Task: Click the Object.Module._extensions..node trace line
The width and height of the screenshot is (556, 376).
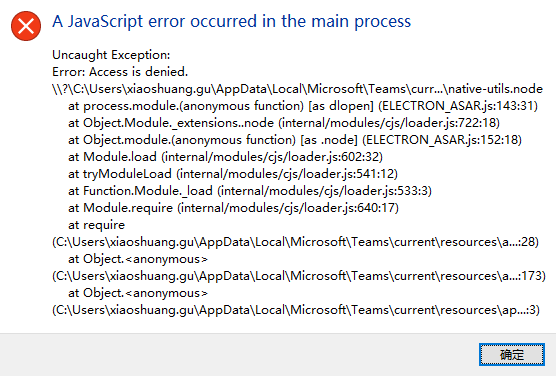Action: [284, 123]
